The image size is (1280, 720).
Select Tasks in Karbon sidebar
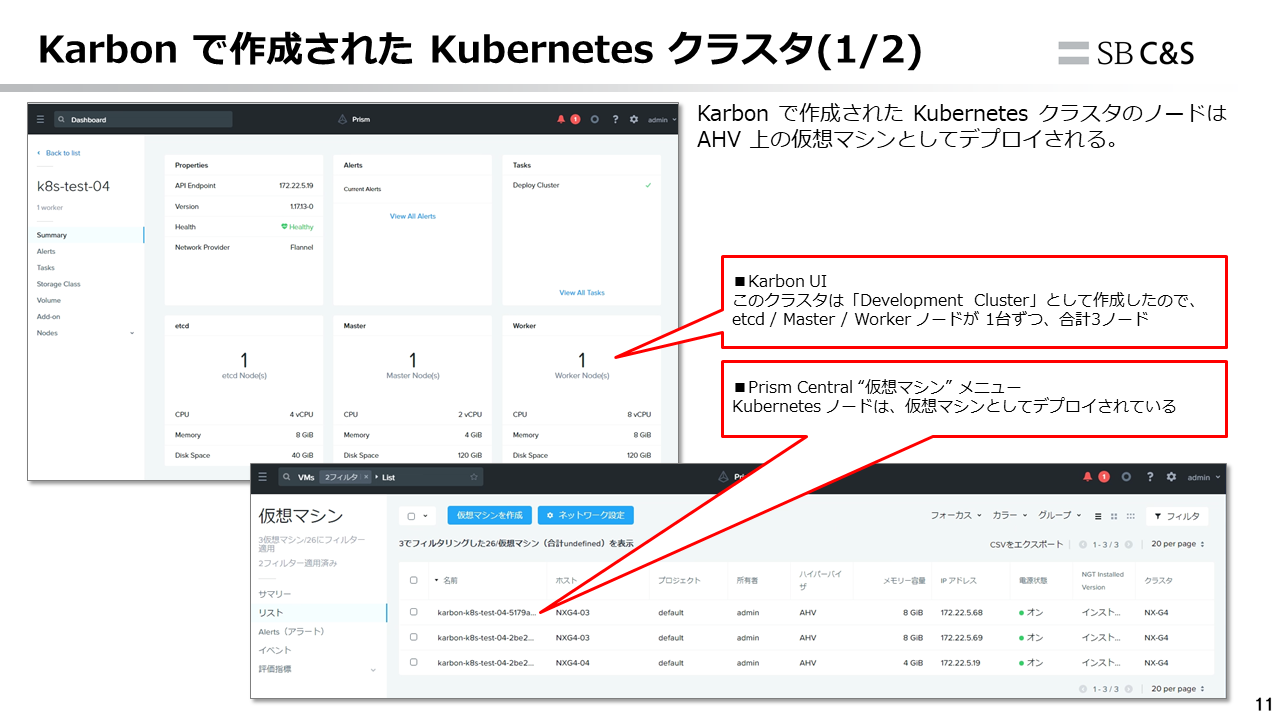pos(45,268)
